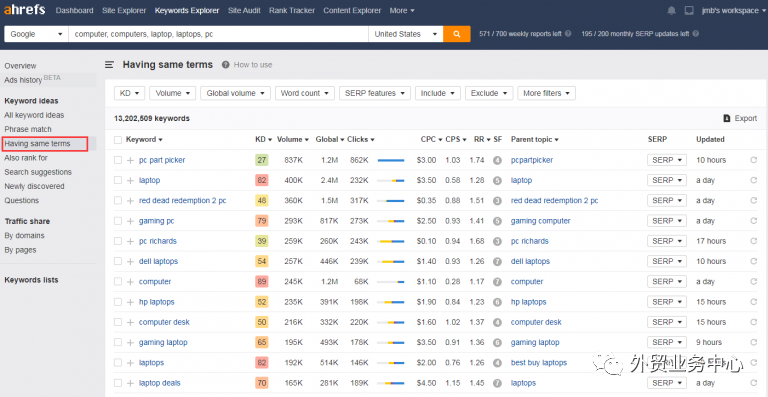Click the weekly reports left help icon

[568, 34]
